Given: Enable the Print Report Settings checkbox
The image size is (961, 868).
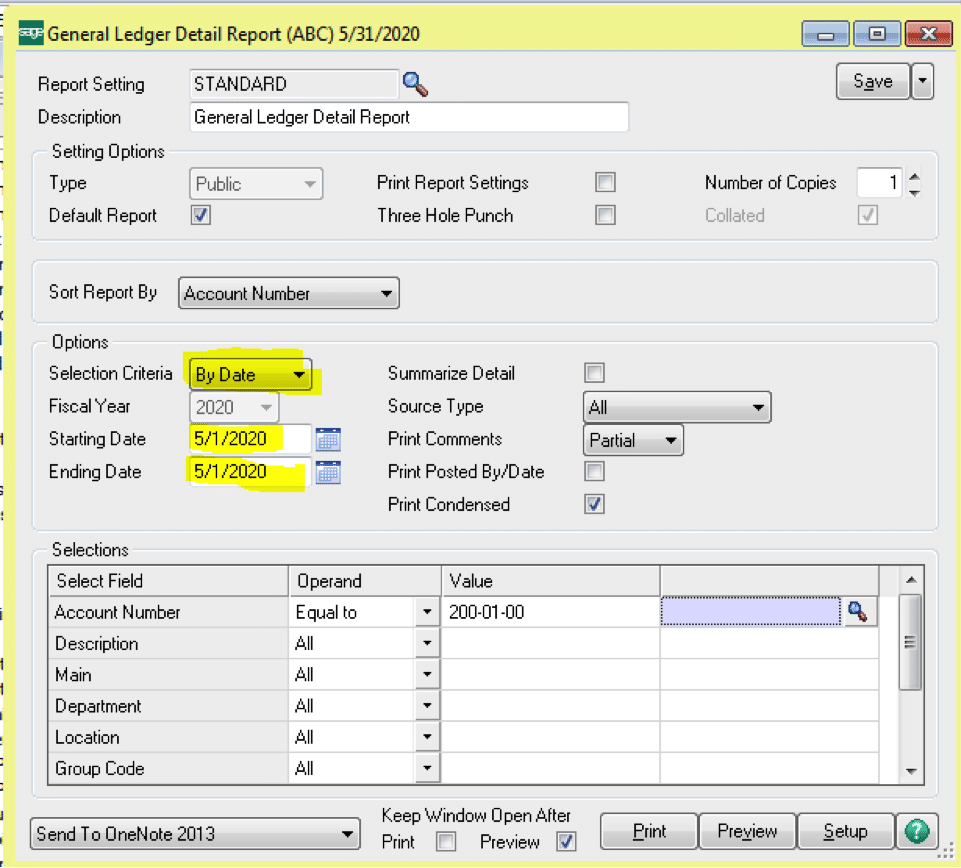Looking at the screenshot, I should tap(605, 183).
